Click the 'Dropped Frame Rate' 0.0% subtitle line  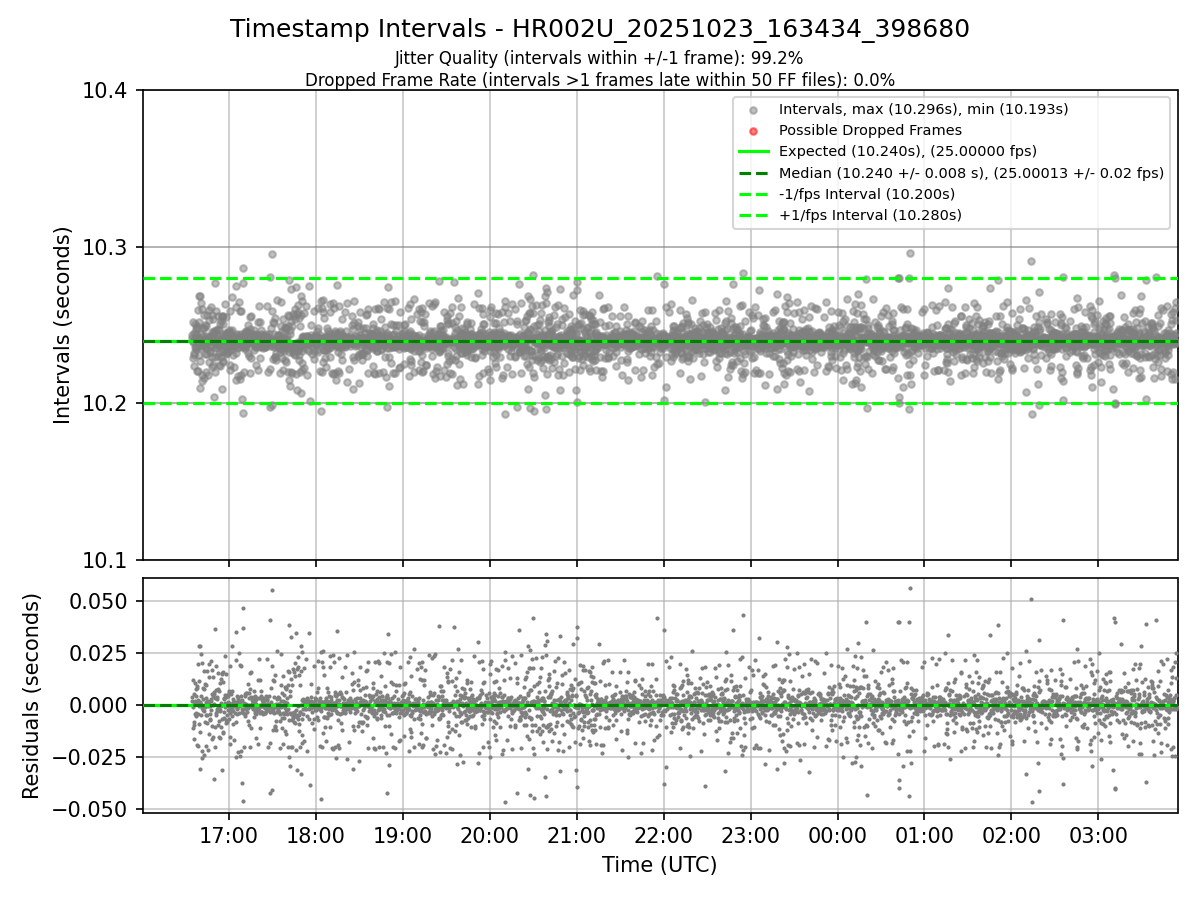[x=600, y=80]
